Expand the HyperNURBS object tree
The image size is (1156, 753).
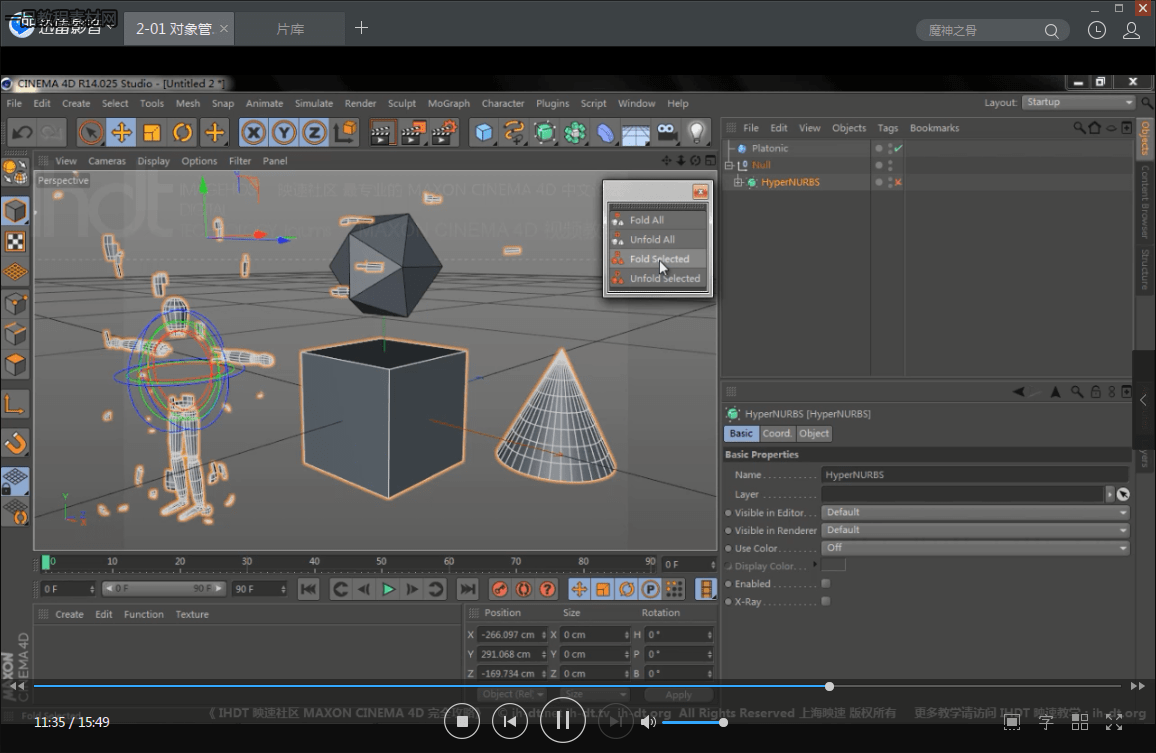coord(738,182)
